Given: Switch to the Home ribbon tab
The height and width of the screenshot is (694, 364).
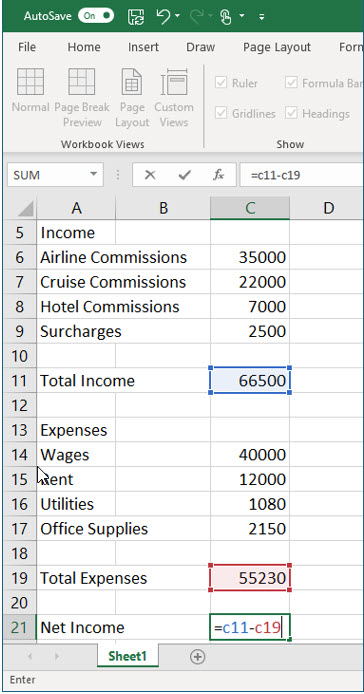Looking at the screenshot, I should click(x=84, y=47).
